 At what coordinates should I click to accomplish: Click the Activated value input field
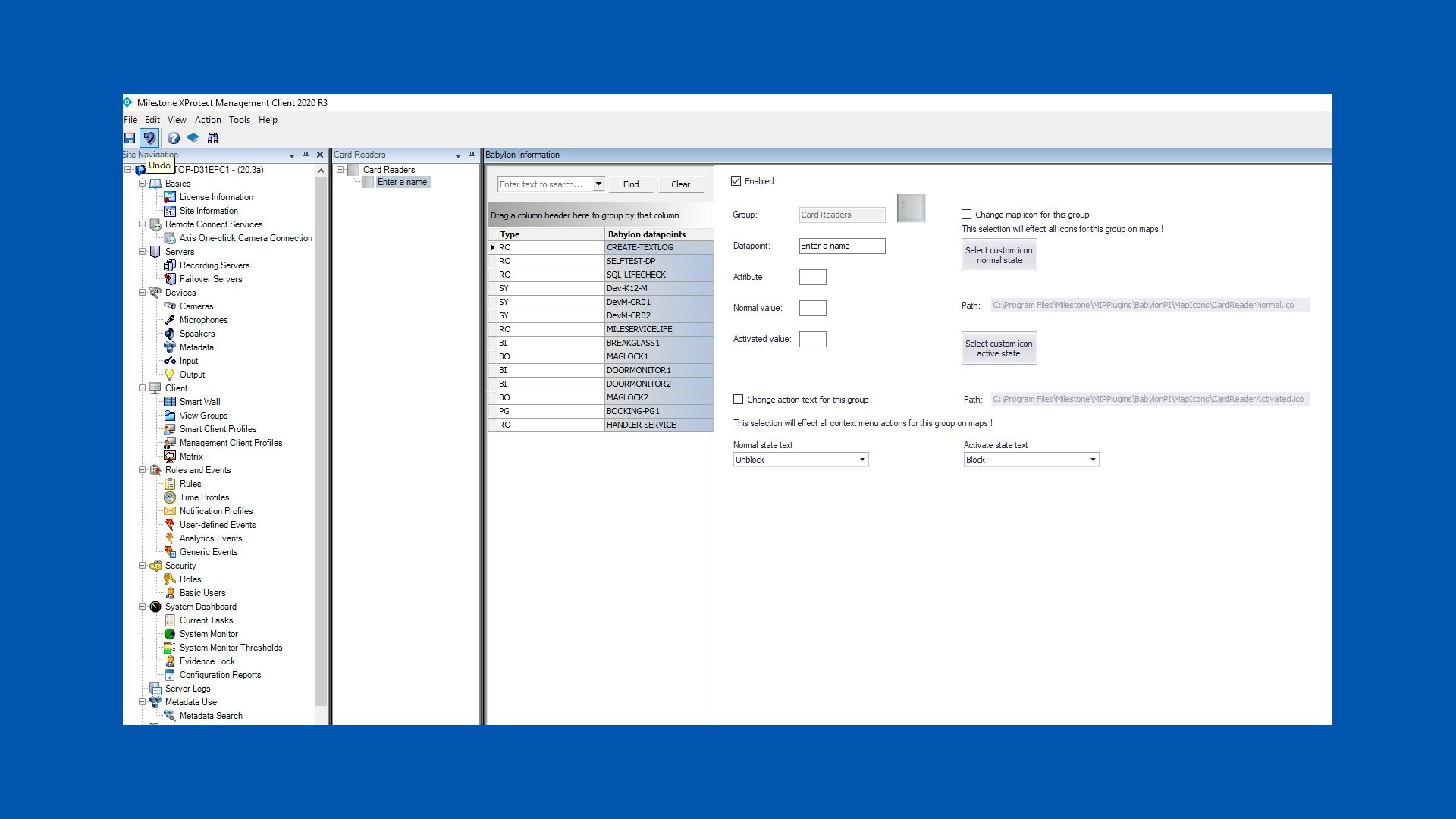pos(812,339)
